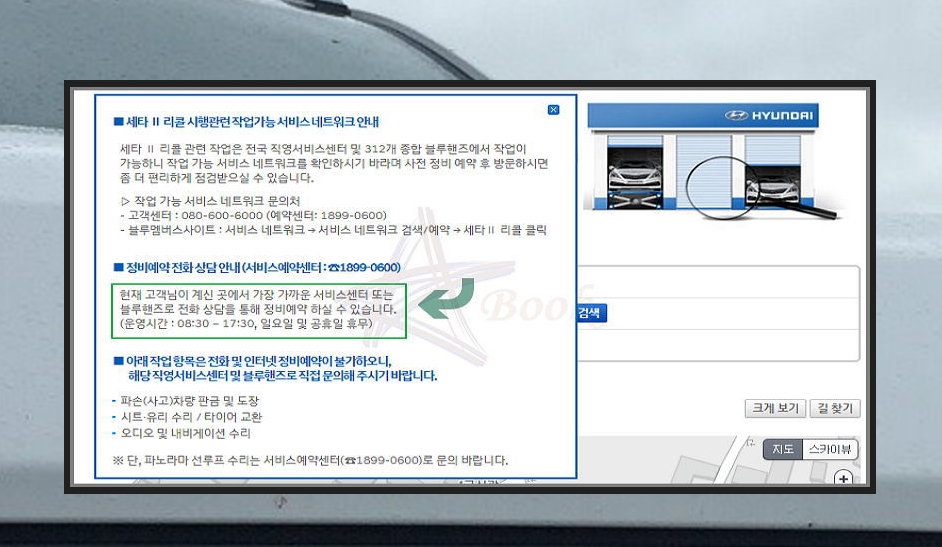Image resolution: width=942 pixels, height=547 pixels.
Task: Click the 블루멤버스사이트 navigation path line
Action: (333, 230)
